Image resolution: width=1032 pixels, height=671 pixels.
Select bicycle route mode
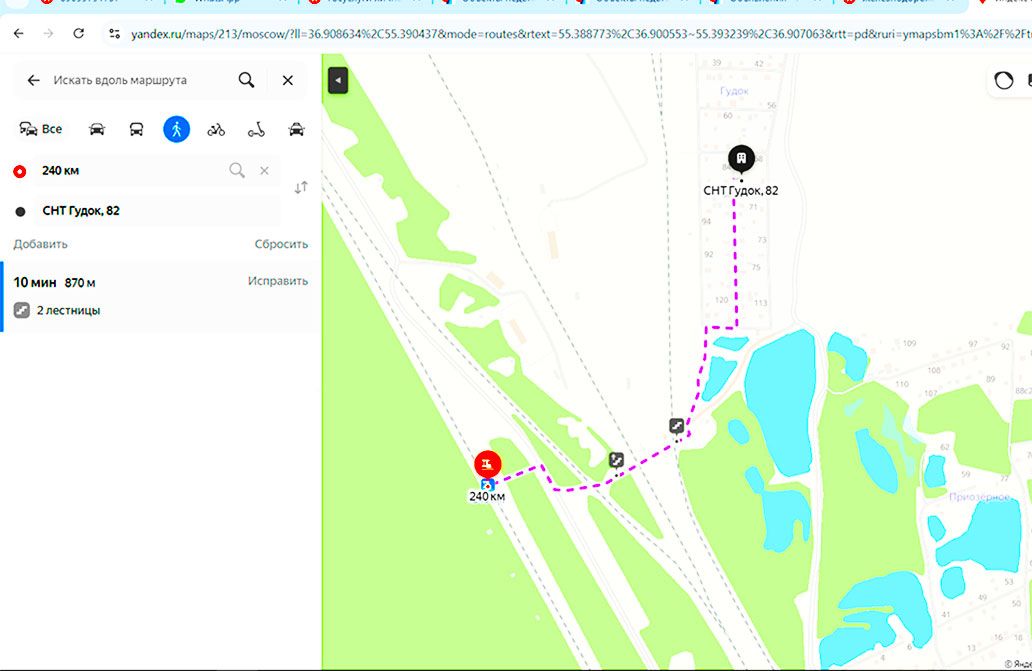pyautogui.click(x=216, y=130)
